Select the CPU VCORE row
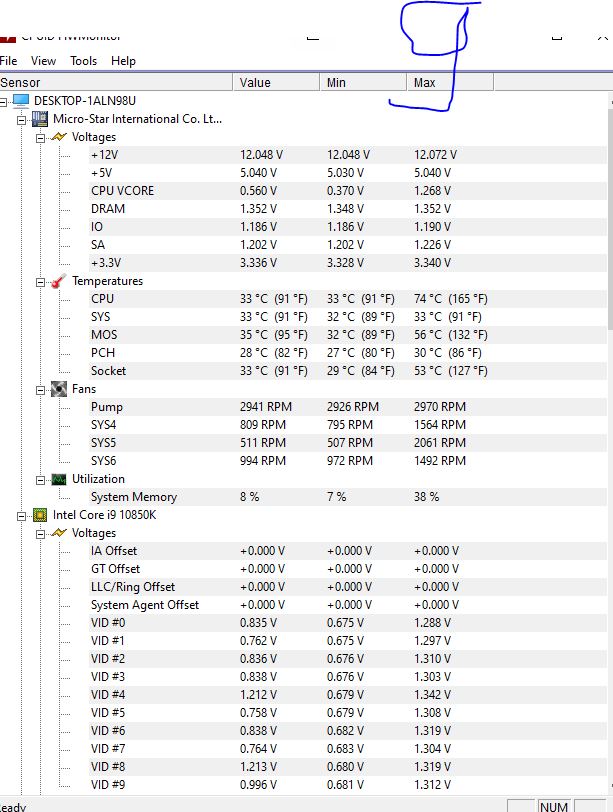This screenshot has height=812, width=613. pos(348,191)
